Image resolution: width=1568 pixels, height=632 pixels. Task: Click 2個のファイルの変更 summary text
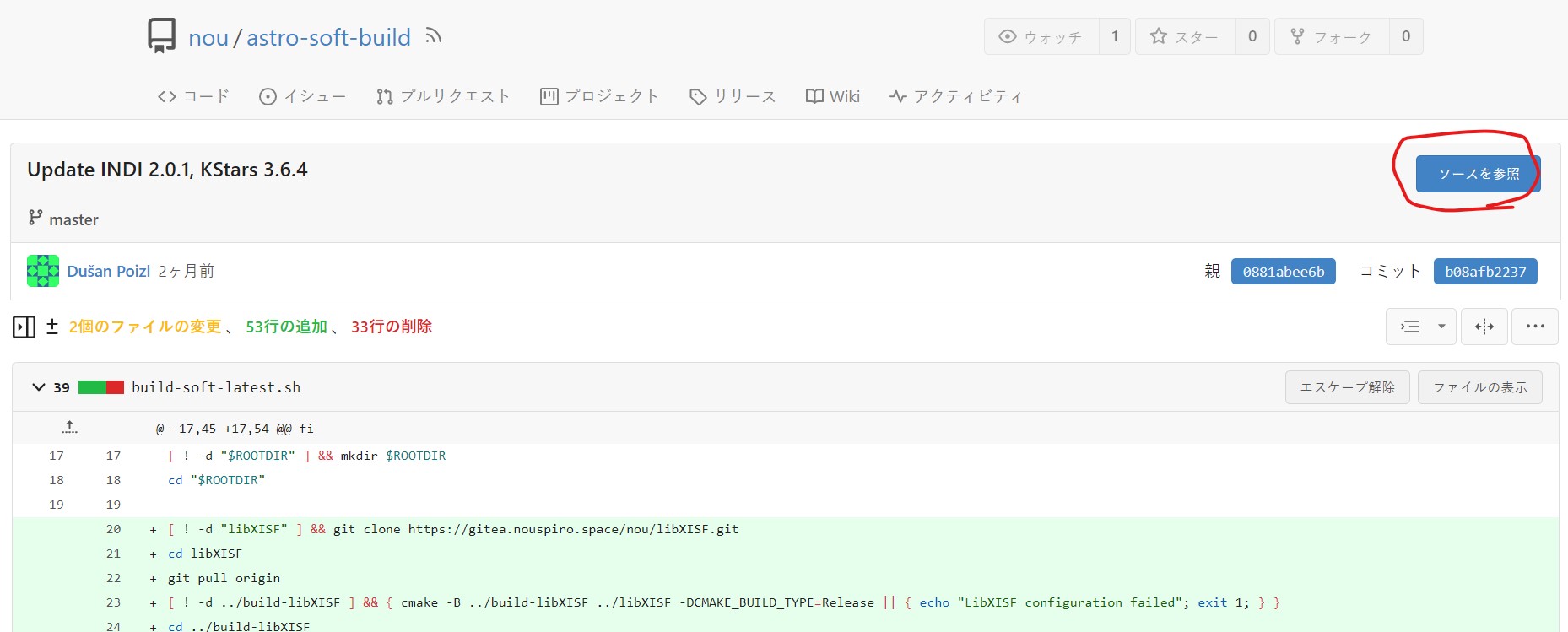point(145,327)
